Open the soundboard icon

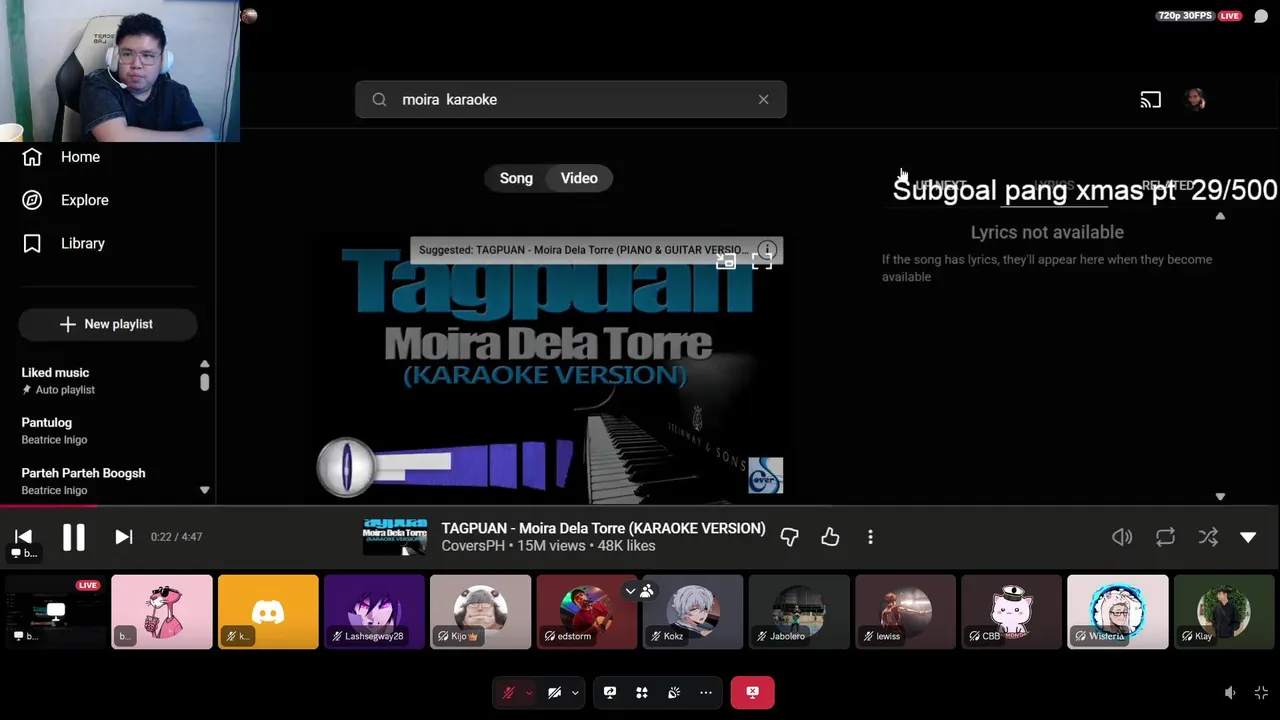tap(674, 692)
